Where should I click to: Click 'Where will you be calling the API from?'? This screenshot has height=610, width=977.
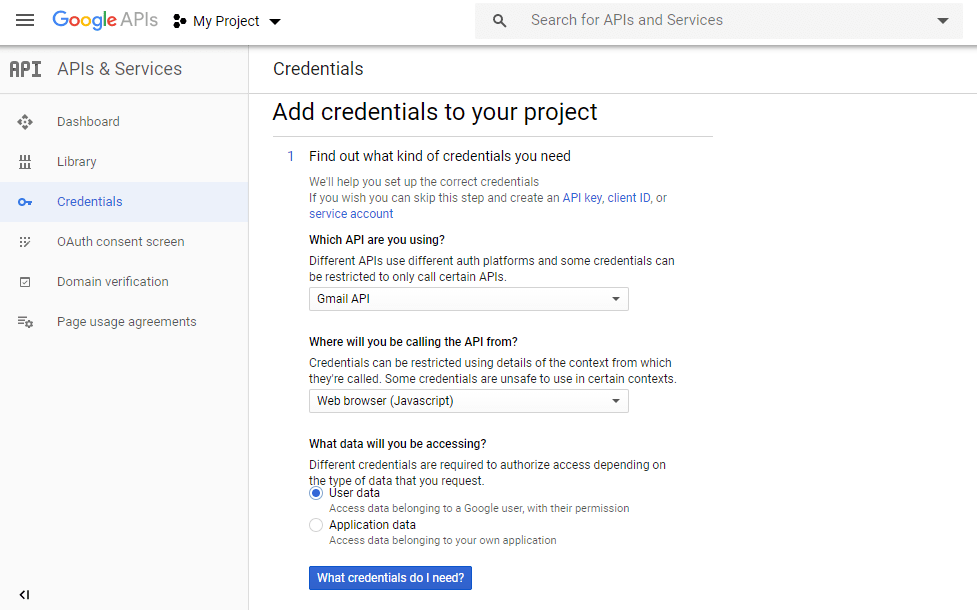pyautogui.click(x=413, y=341)
